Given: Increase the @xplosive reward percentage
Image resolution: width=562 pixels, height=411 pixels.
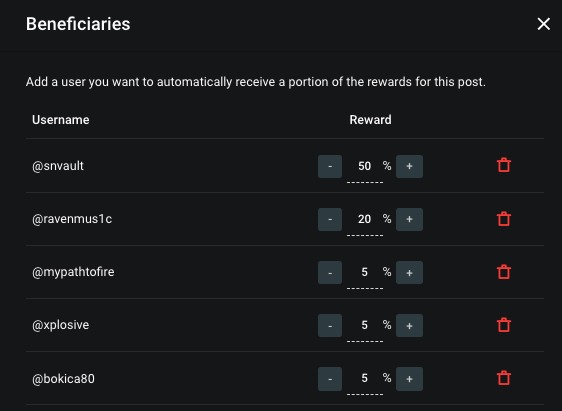Looking at the screenshot, I should (409, 325).
